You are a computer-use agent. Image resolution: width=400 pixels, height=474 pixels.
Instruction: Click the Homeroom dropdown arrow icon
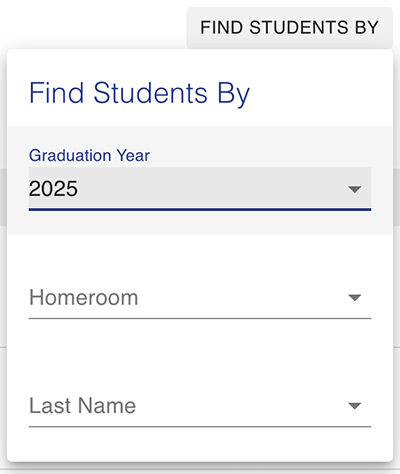(x=354, y=297)
